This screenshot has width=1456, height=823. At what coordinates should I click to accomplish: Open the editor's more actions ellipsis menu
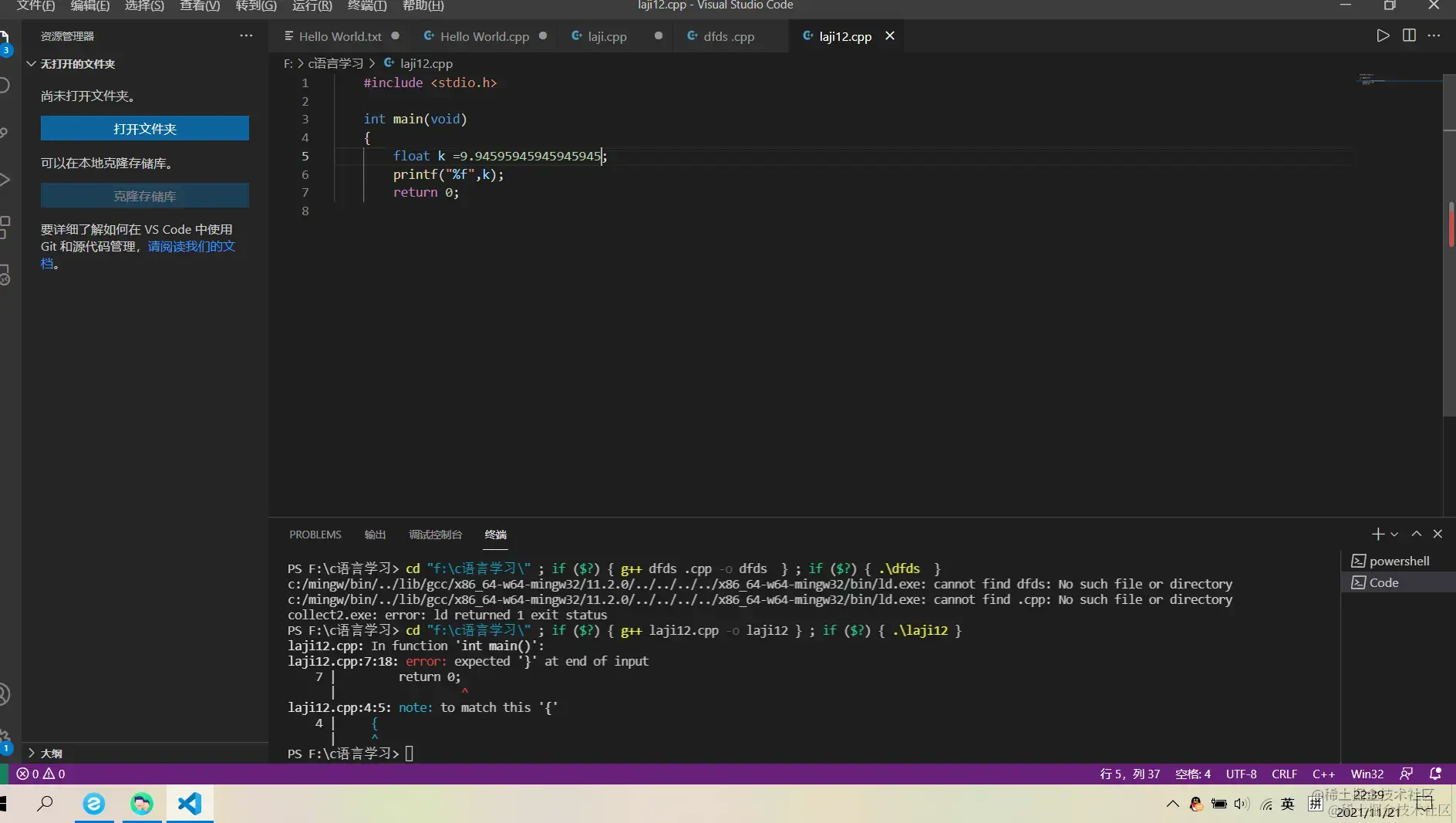pyautogui.click(x=1434, y=35)
